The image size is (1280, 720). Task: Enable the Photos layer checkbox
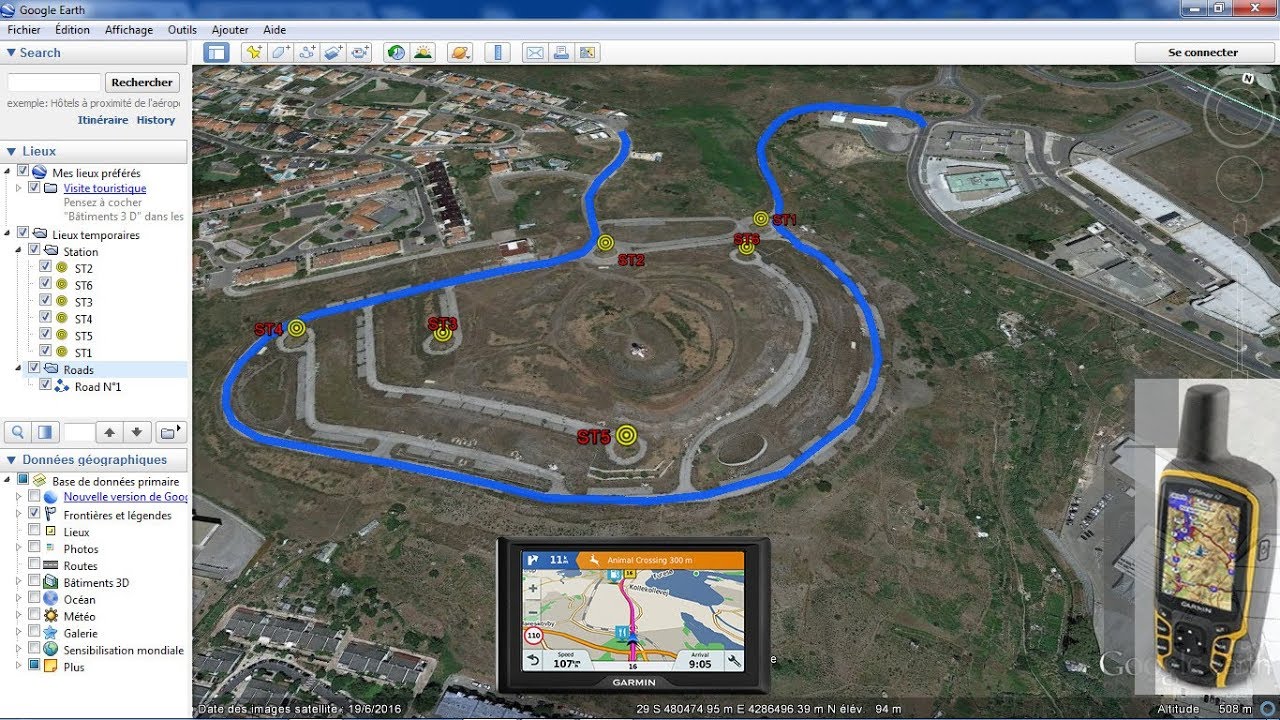tap(34, 548)
